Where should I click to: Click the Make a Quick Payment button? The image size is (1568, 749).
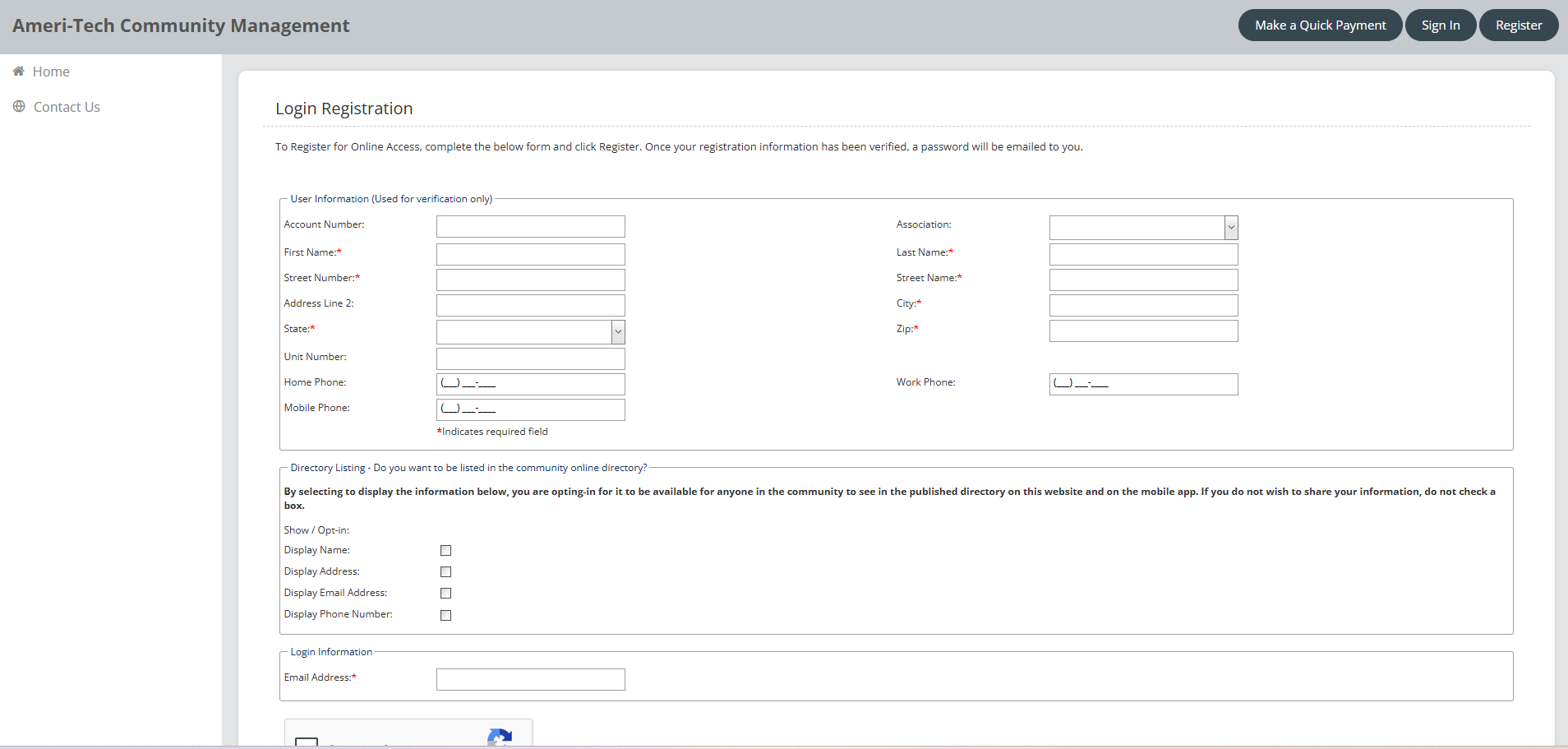(x=1318, y=25)
